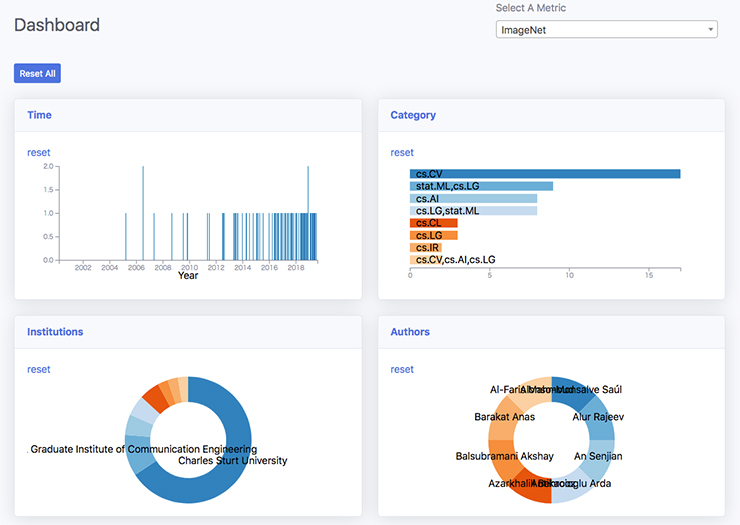
Task: Reset the Category chart filter
Action: click(x=402, y=153)
